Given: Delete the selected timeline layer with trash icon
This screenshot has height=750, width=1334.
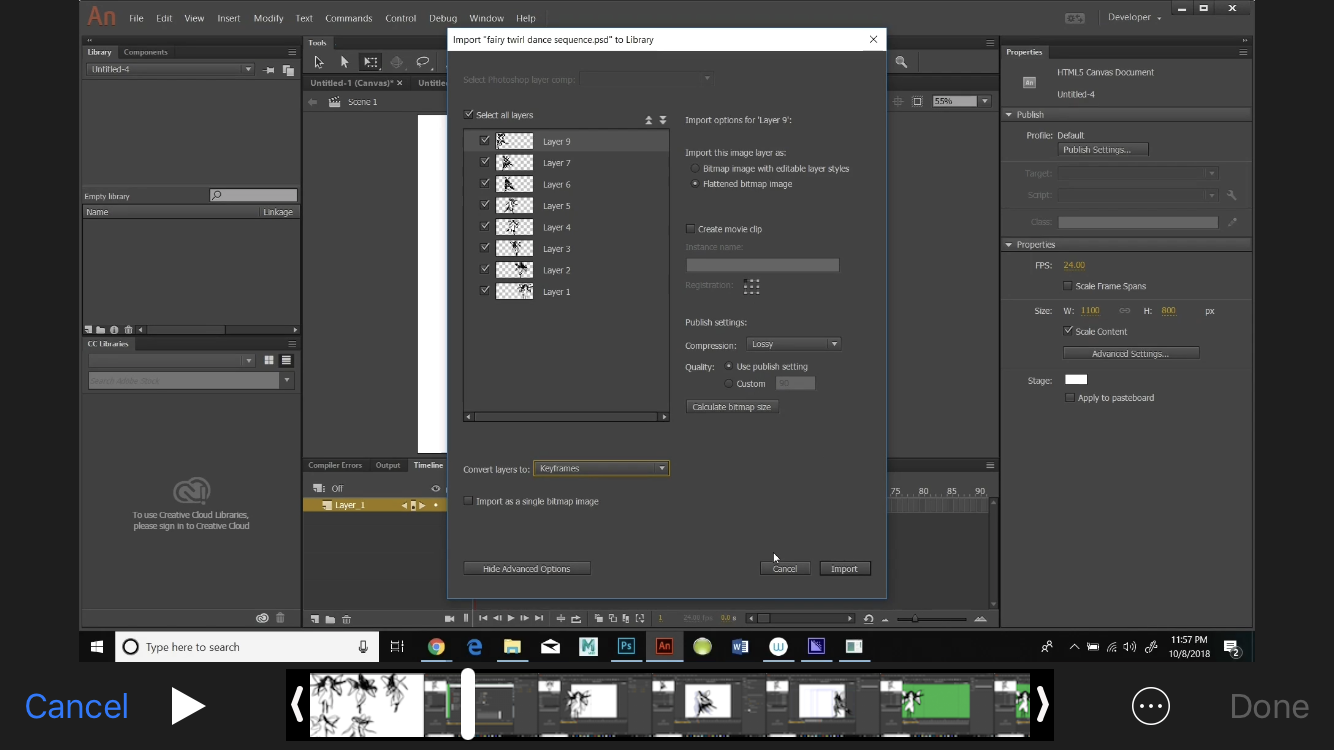Looking at the screenshot, I should 346,618.
